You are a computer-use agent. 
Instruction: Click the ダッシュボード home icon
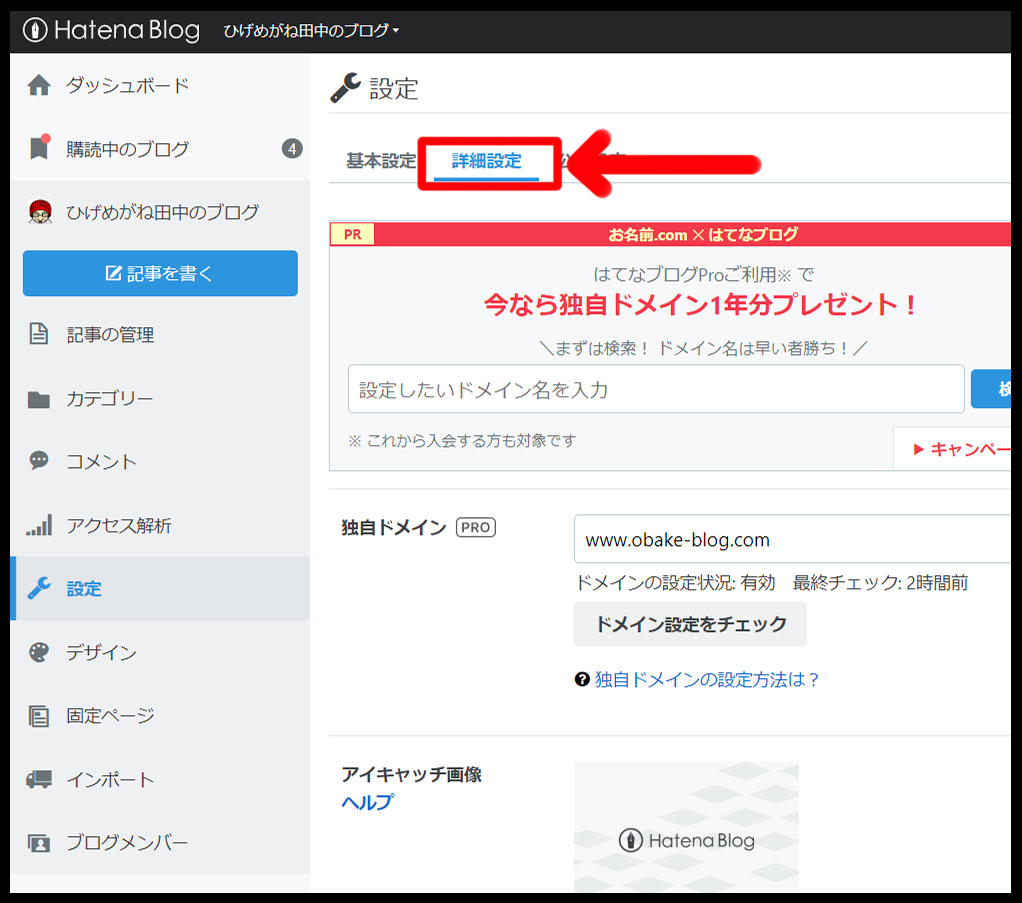pos(39,85)
